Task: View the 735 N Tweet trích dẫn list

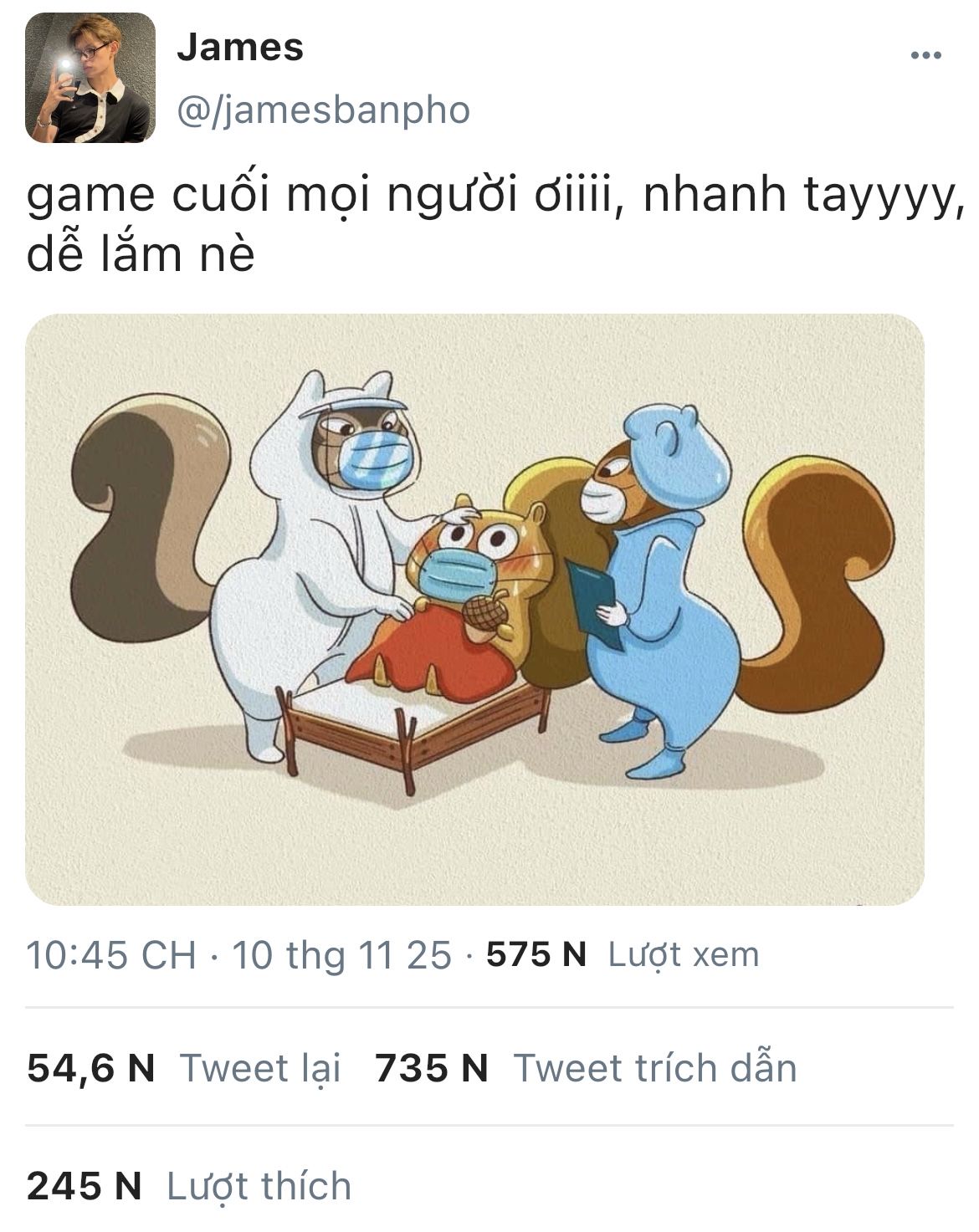Action: click(586, 1068)
